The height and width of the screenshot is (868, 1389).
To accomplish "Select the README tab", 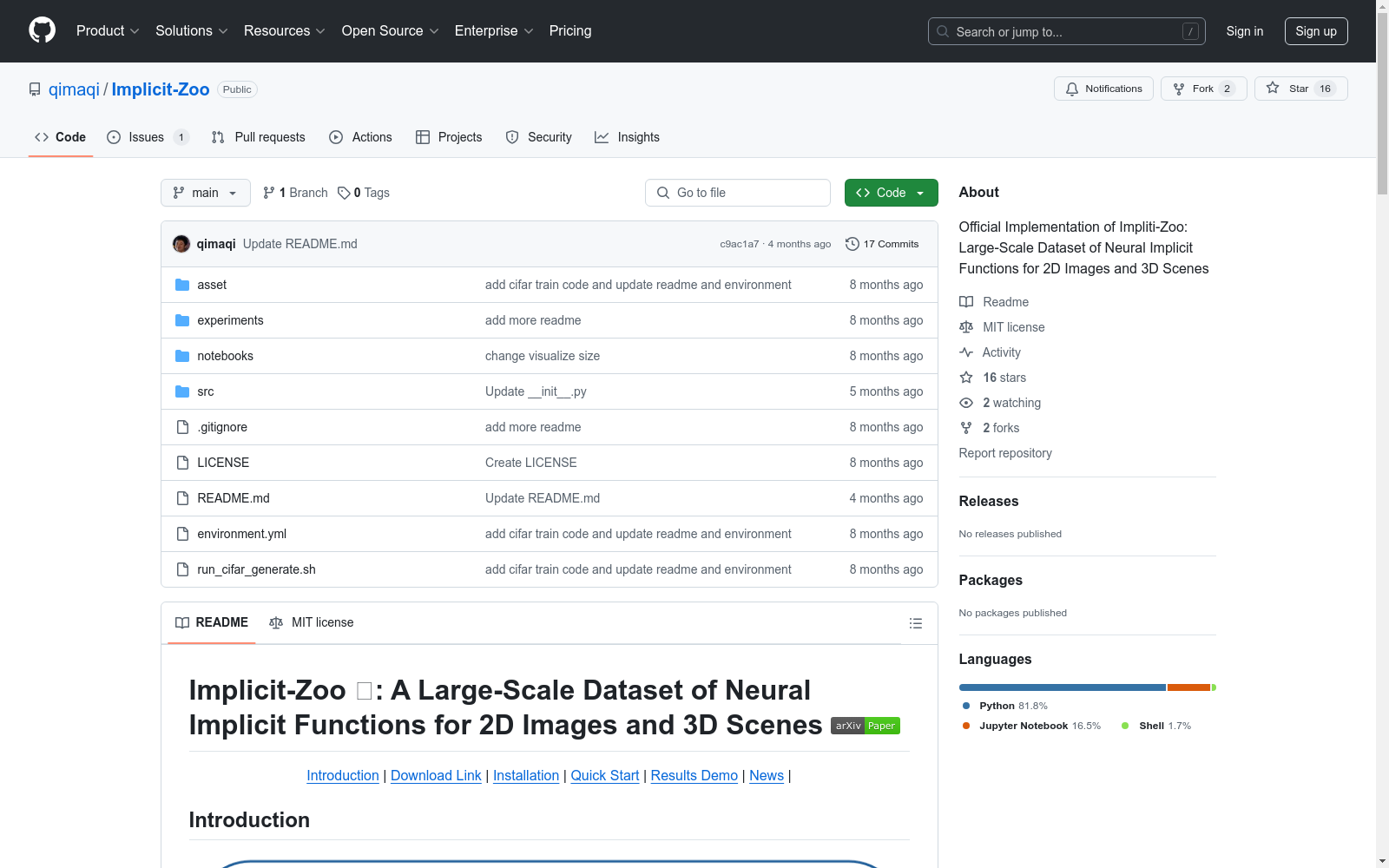I will [x=212, y=622].
